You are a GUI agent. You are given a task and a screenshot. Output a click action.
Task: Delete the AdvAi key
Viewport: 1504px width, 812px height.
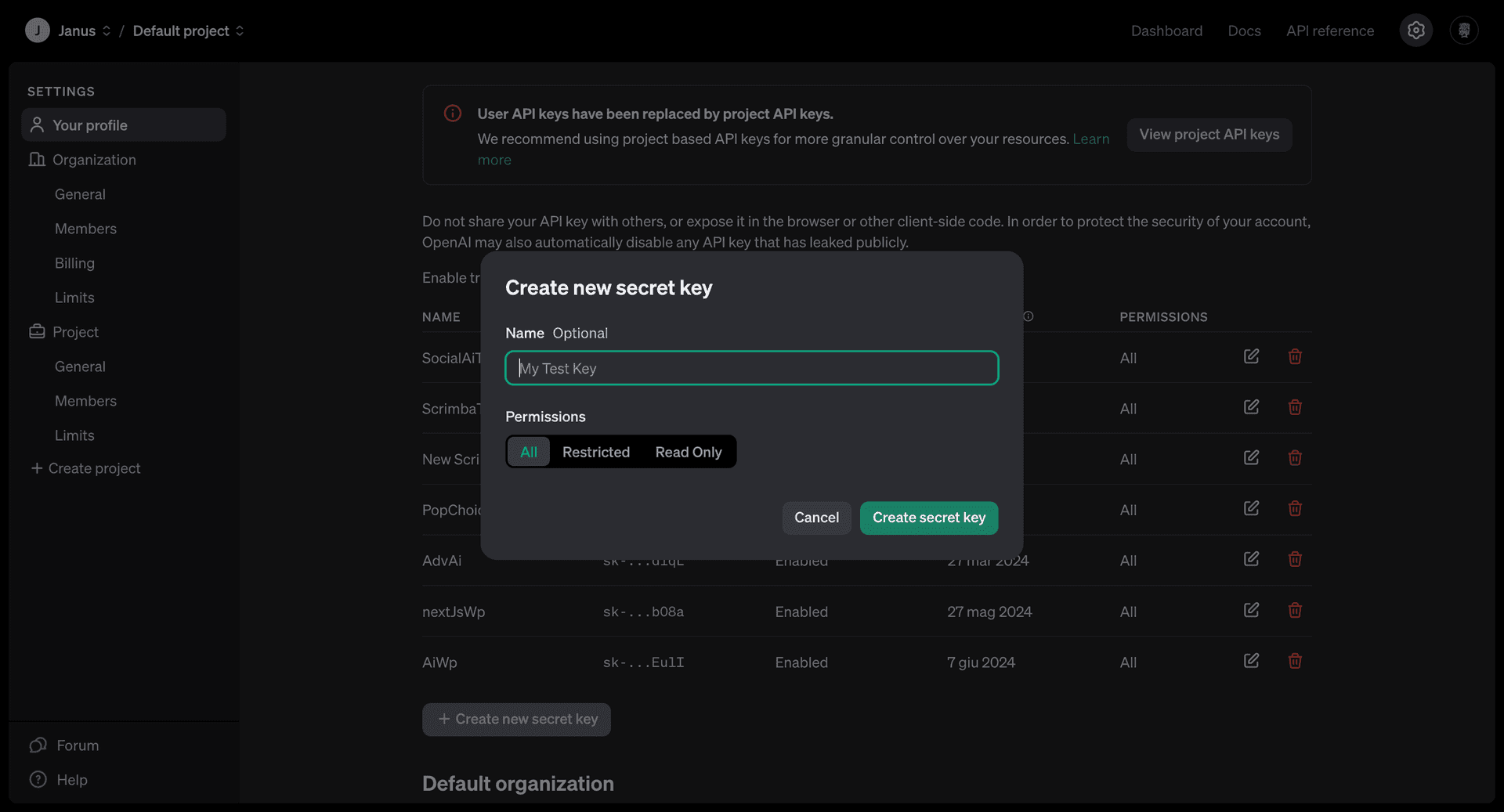point(1295,560)
